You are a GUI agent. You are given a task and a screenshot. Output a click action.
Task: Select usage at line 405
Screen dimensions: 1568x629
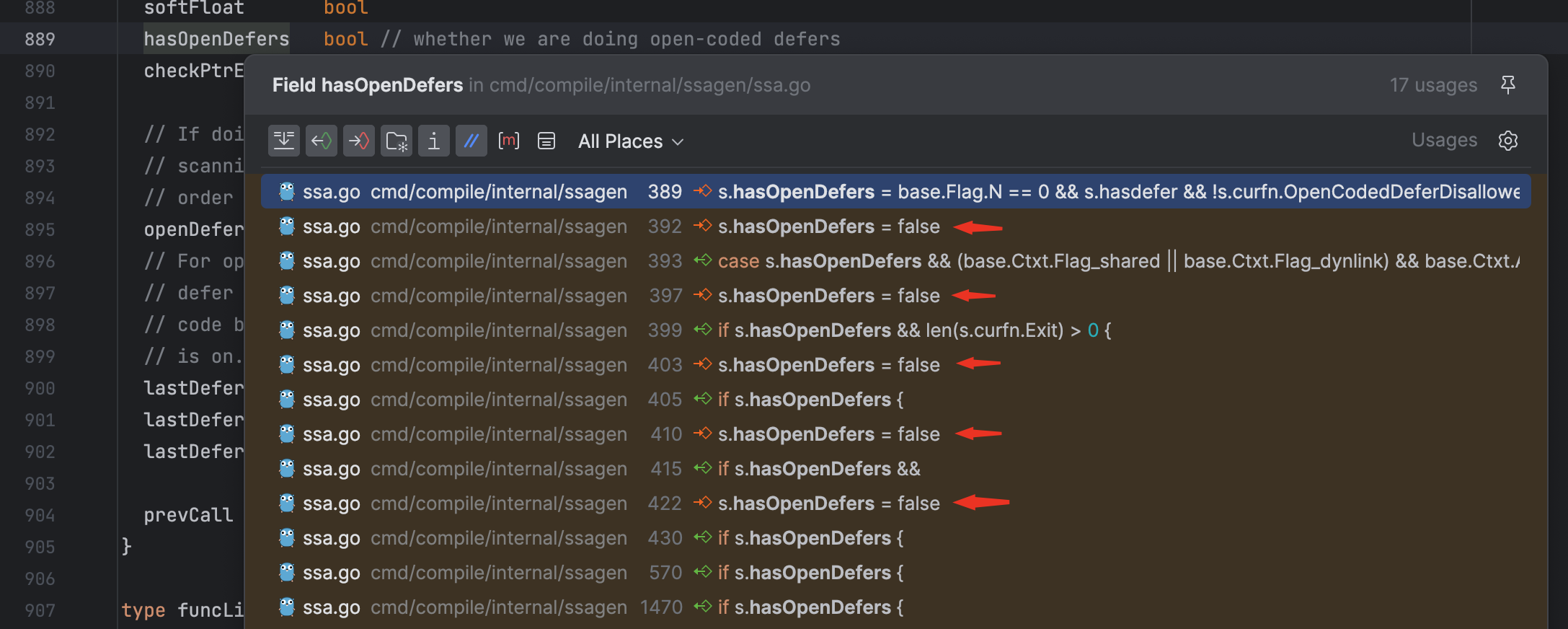tap(895, 400)
